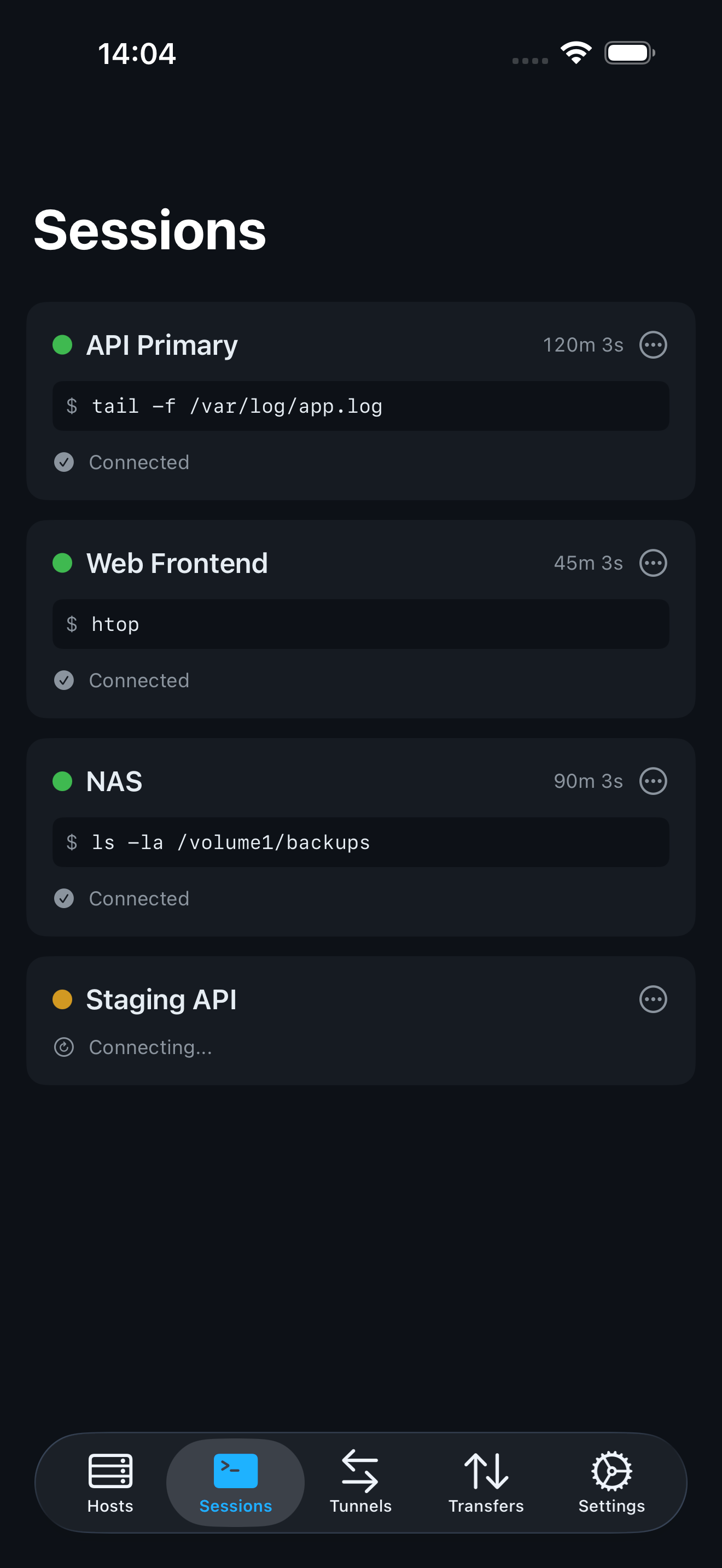Expand options for the Staging API session
Screen dimensions: 722x1568
(653, 999)
